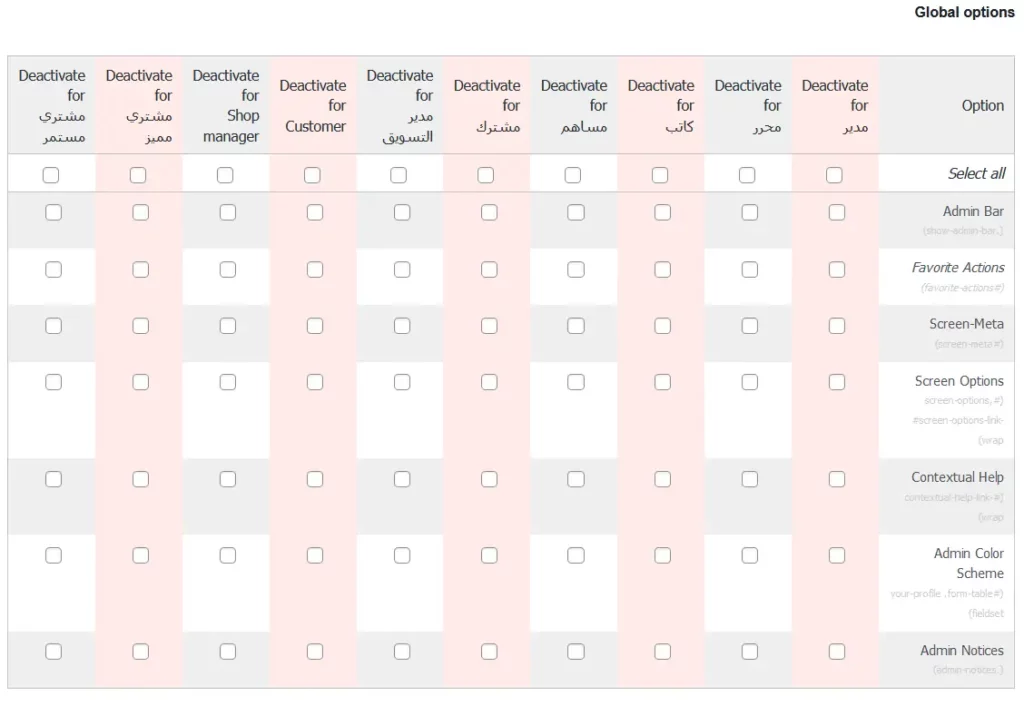Image resolution: width=1024 pixels, height=706 pixels.
Task: Tick Select all for مدير column
Action: coord(834,175)
